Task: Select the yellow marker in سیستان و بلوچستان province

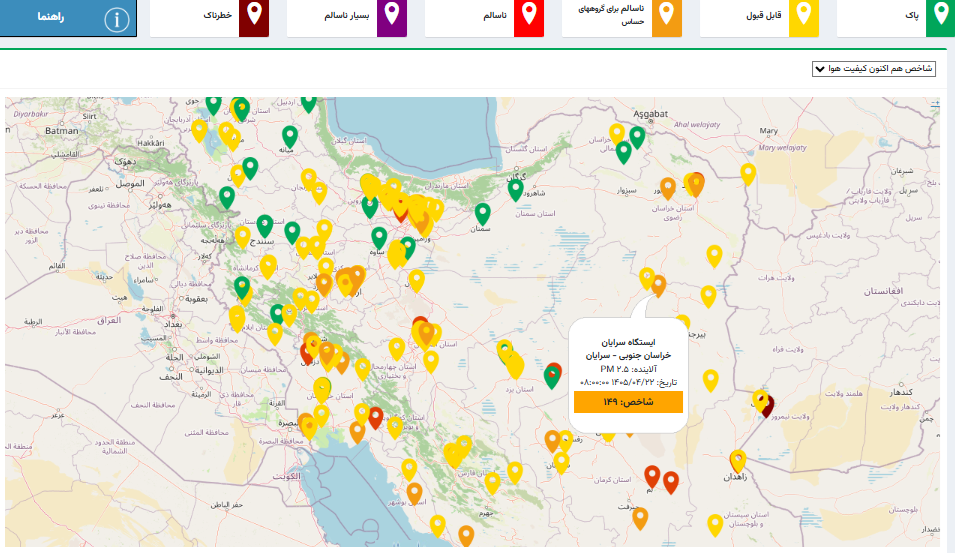Action: pos(715,524)
